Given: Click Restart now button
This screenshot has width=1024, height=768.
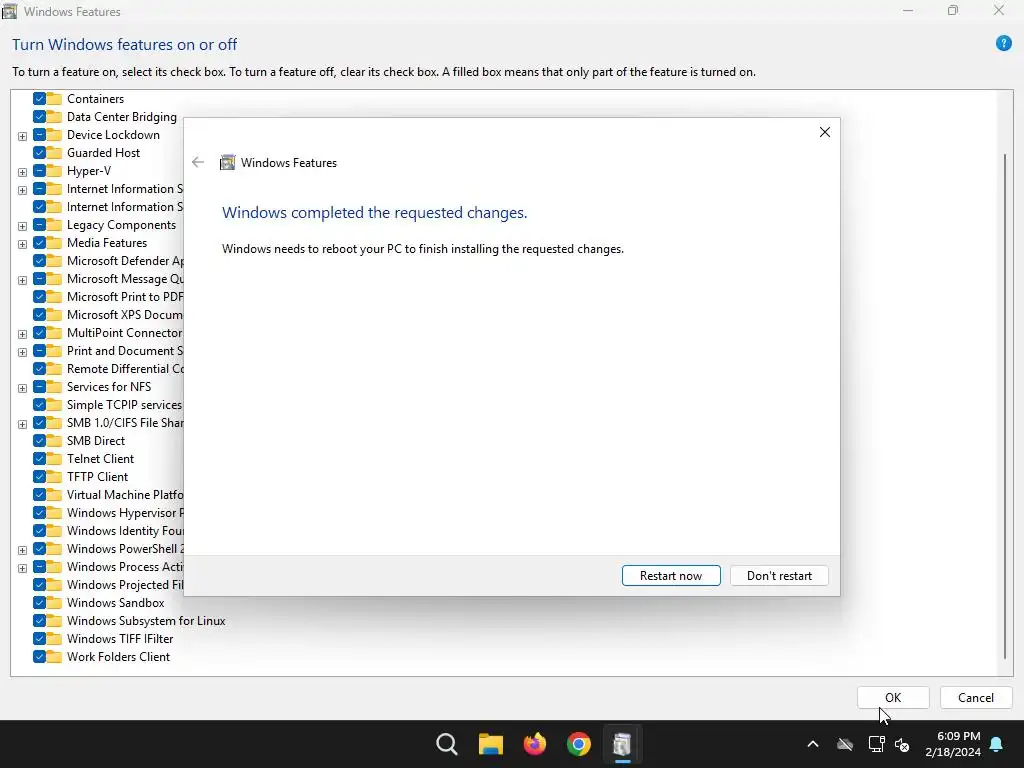Looking at the screenshot, I should (671, 576).
